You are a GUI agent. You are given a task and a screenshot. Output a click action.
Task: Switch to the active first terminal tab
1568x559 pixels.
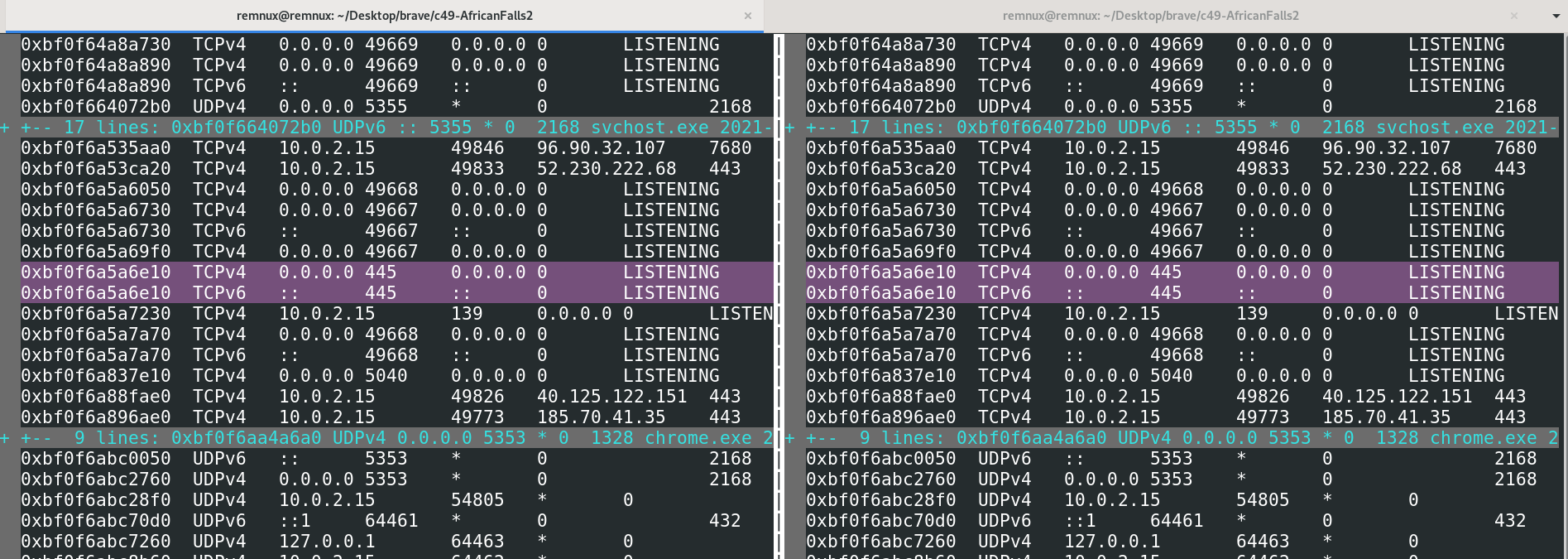click(384, 16)
